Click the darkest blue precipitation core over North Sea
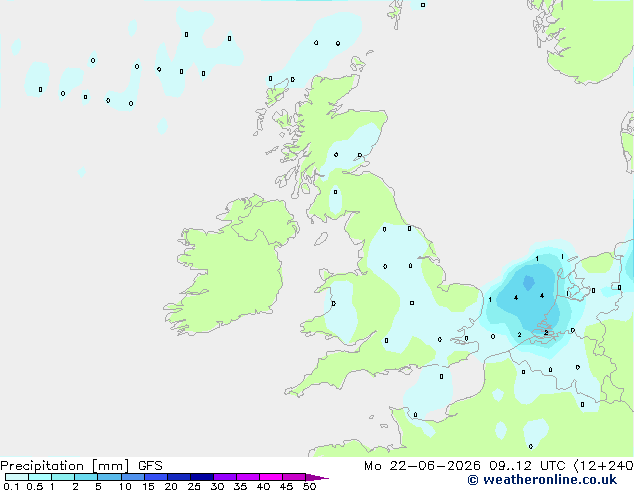Image resolution: width=634 pixels, height=490 pixels. (528, 282)
